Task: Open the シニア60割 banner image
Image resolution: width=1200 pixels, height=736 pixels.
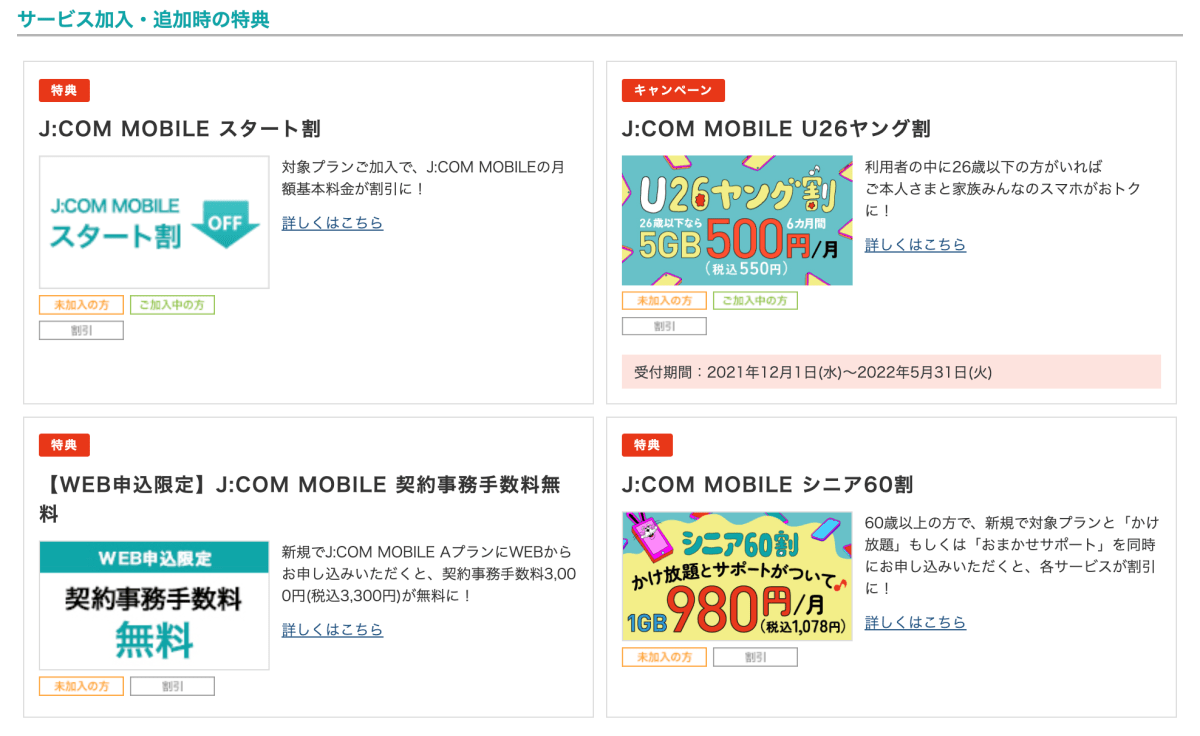Action: click(737, 576)
